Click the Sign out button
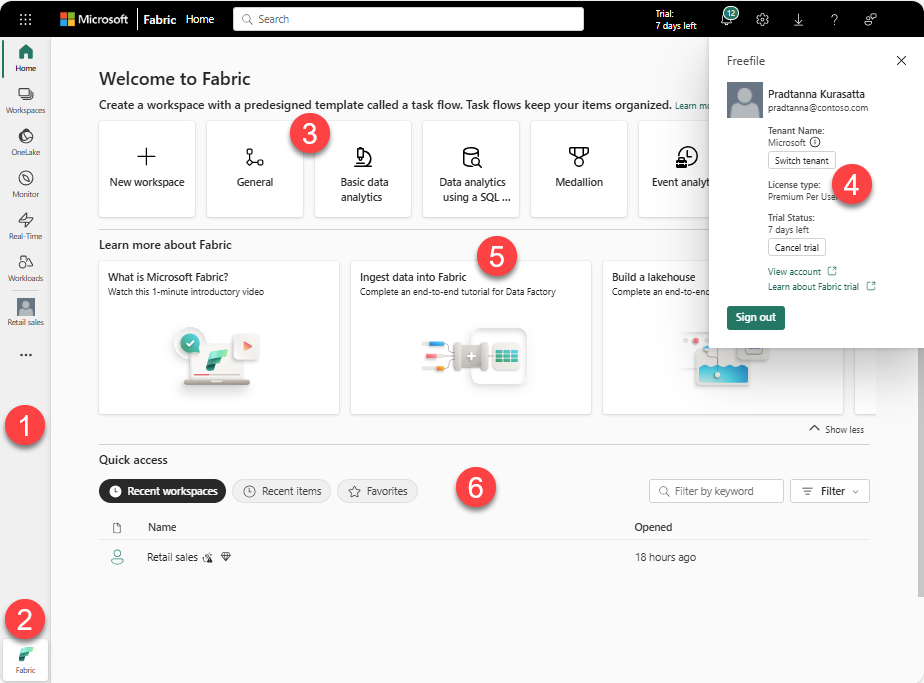 click(x=755, y=317)
